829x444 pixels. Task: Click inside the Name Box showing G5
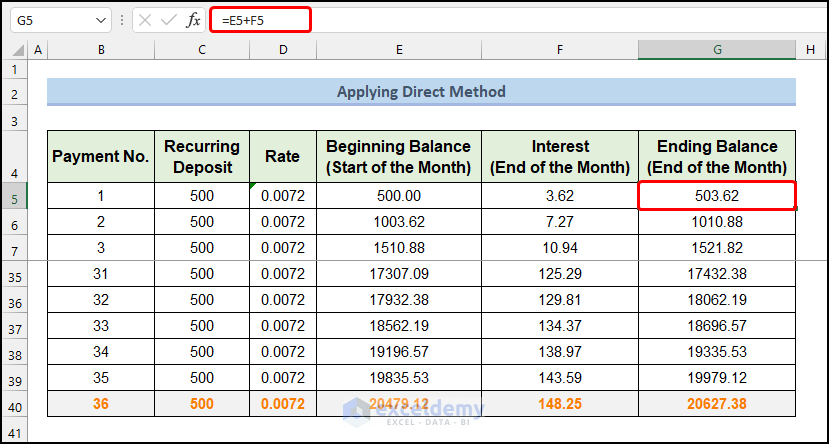(x=50, y=20)
